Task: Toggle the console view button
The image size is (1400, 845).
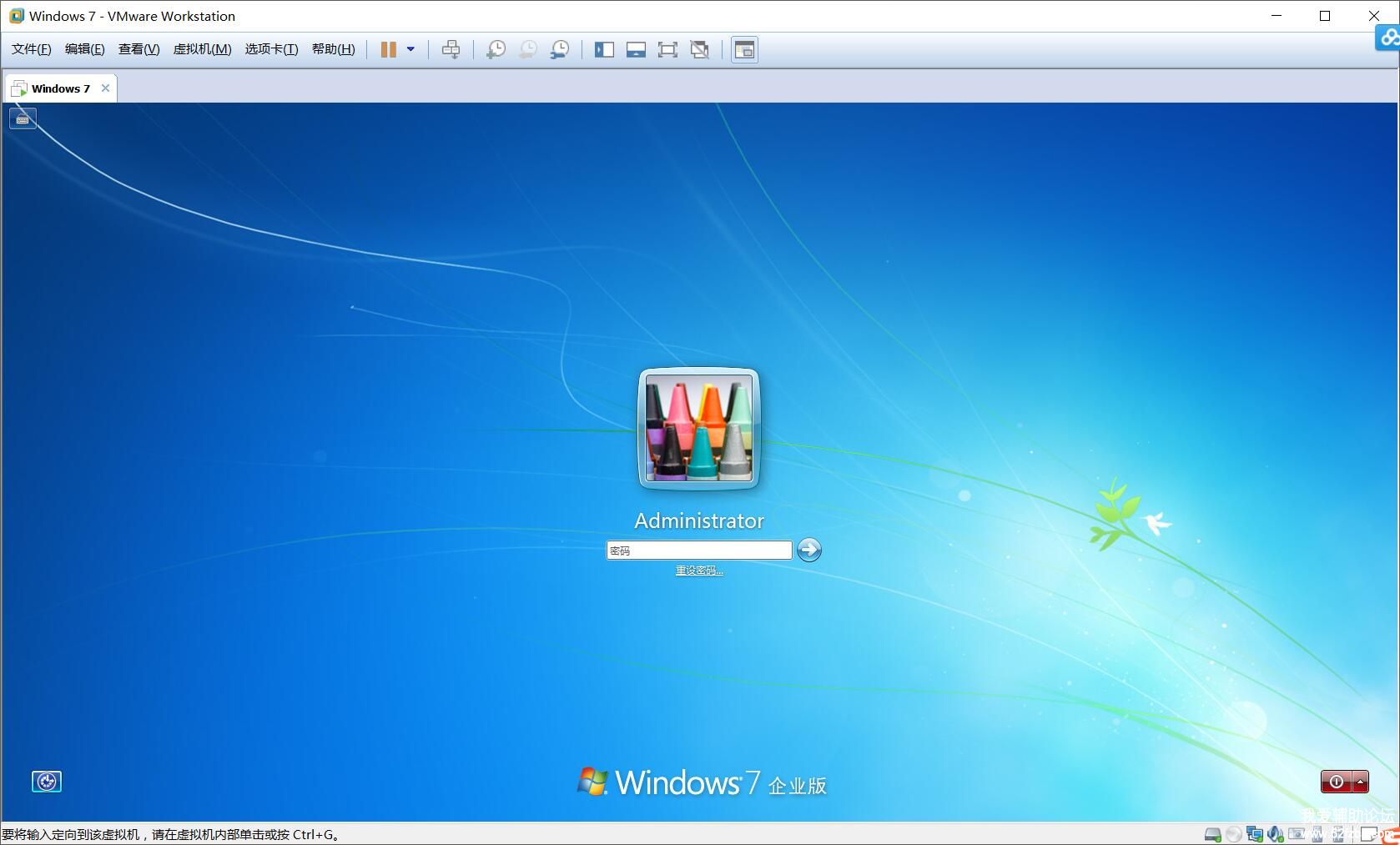Action: point(744,49)
